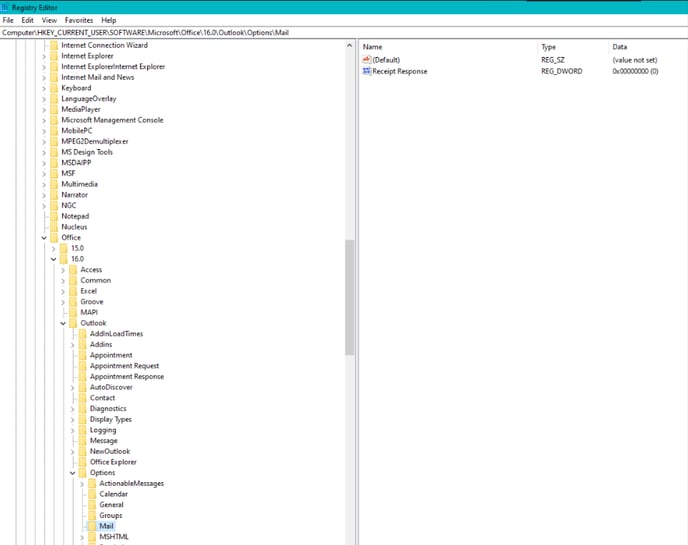688x545 pixels.
Task: Click the Office key folder icon
Action: pyautogui.click(x=54, y=238)
